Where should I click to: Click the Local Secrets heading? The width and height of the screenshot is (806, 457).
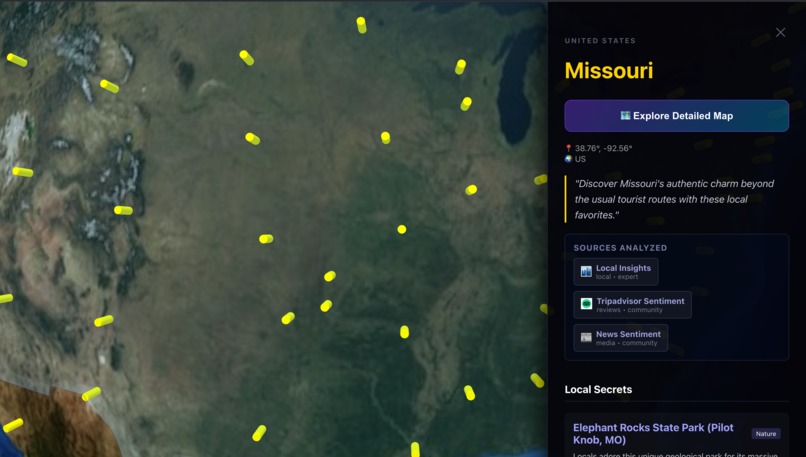(598, 390)
